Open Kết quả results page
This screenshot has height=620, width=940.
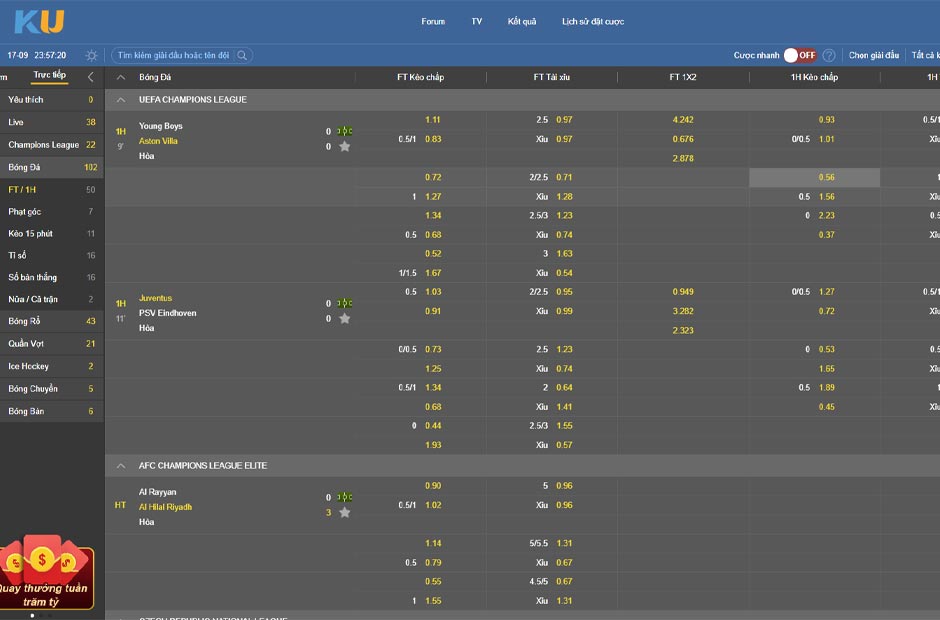[x=522, y=22]
